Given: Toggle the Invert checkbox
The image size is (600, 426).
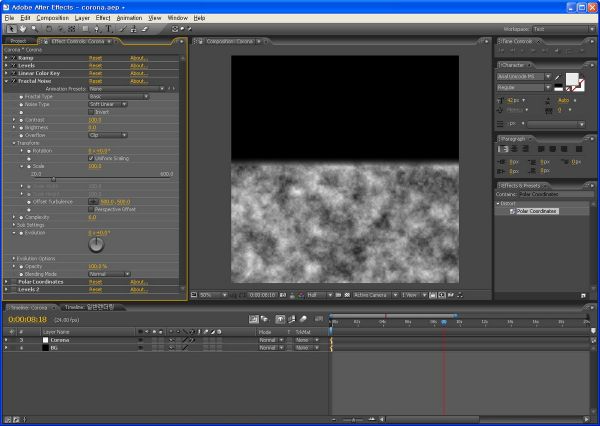Looking at the screenshot, I should 91,112.
